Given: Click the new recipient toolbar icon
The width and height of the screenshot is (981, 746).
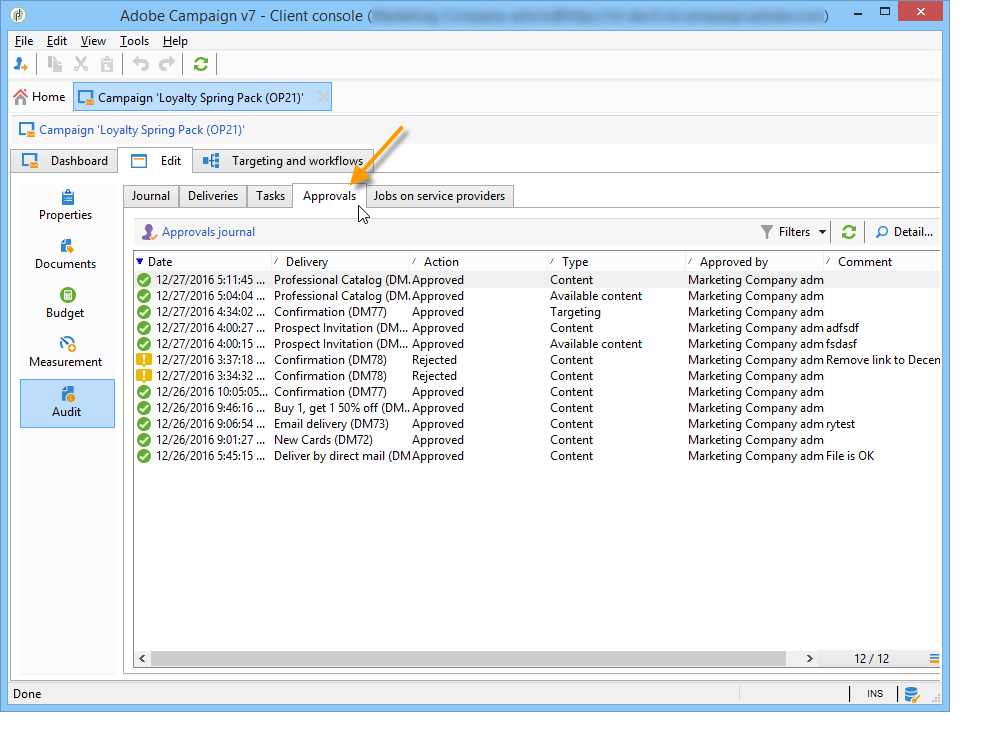Looking at the screenshot, I should point(21,64).
